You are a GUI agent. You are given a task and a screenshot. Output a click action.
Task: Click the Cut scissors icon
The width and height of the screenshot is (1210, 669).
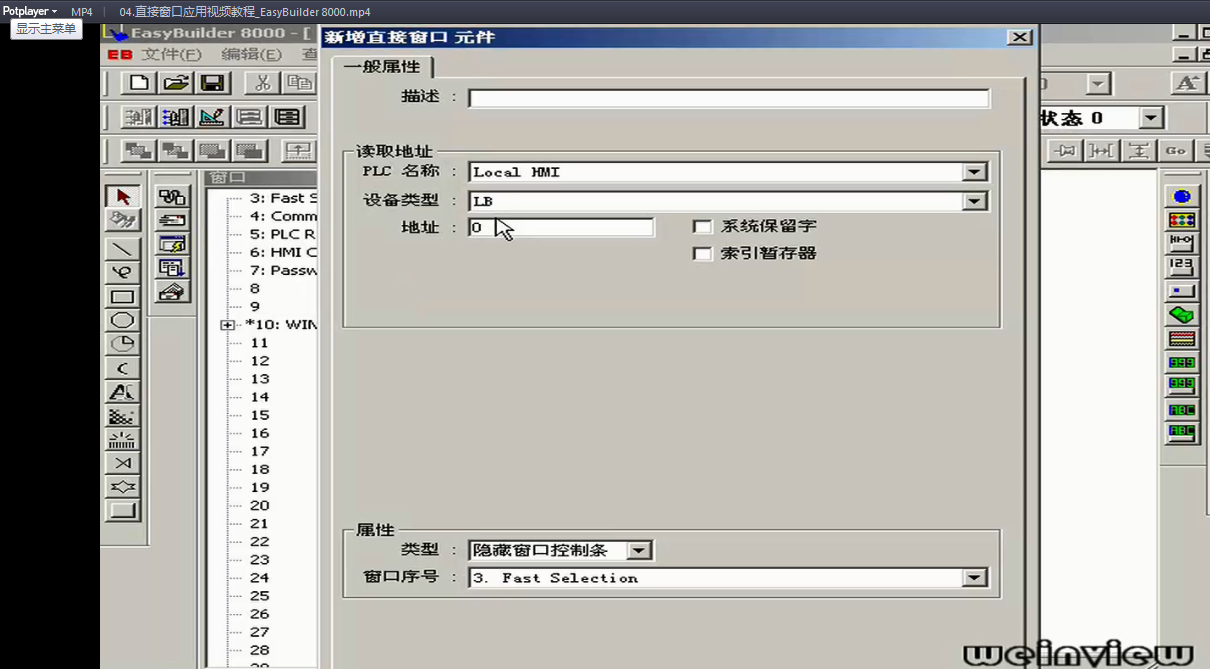tap(263, 83)
